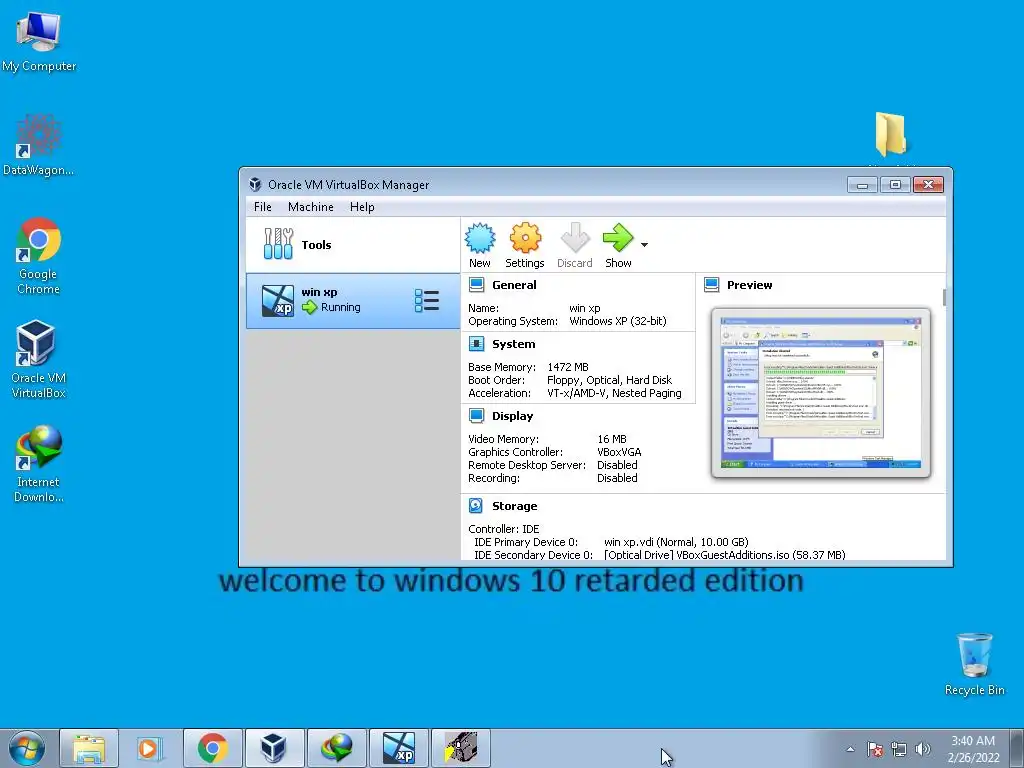Open the Tools entry in sidebar
The image size is (1024, 768).
pyautogui.click(x=353, y=245)
